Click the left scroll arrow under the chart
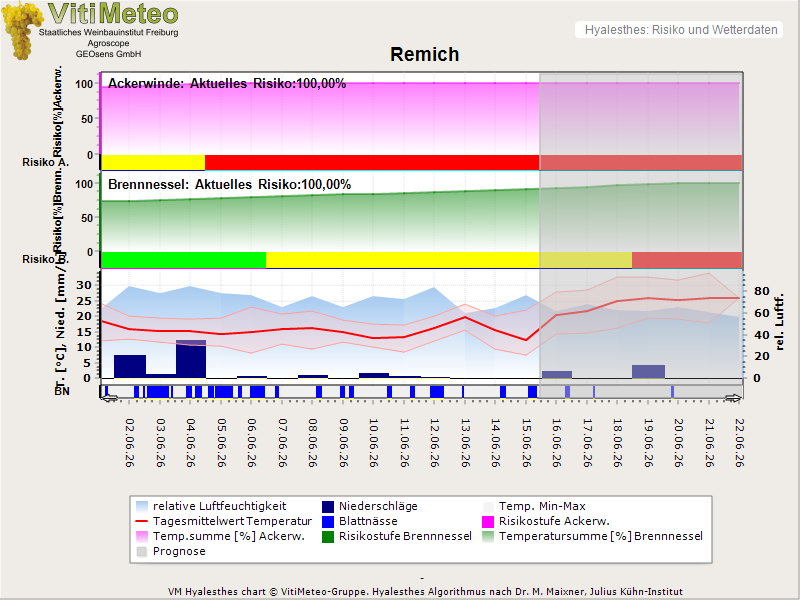Viewport: 800px width, 600px height. point(109,398)
